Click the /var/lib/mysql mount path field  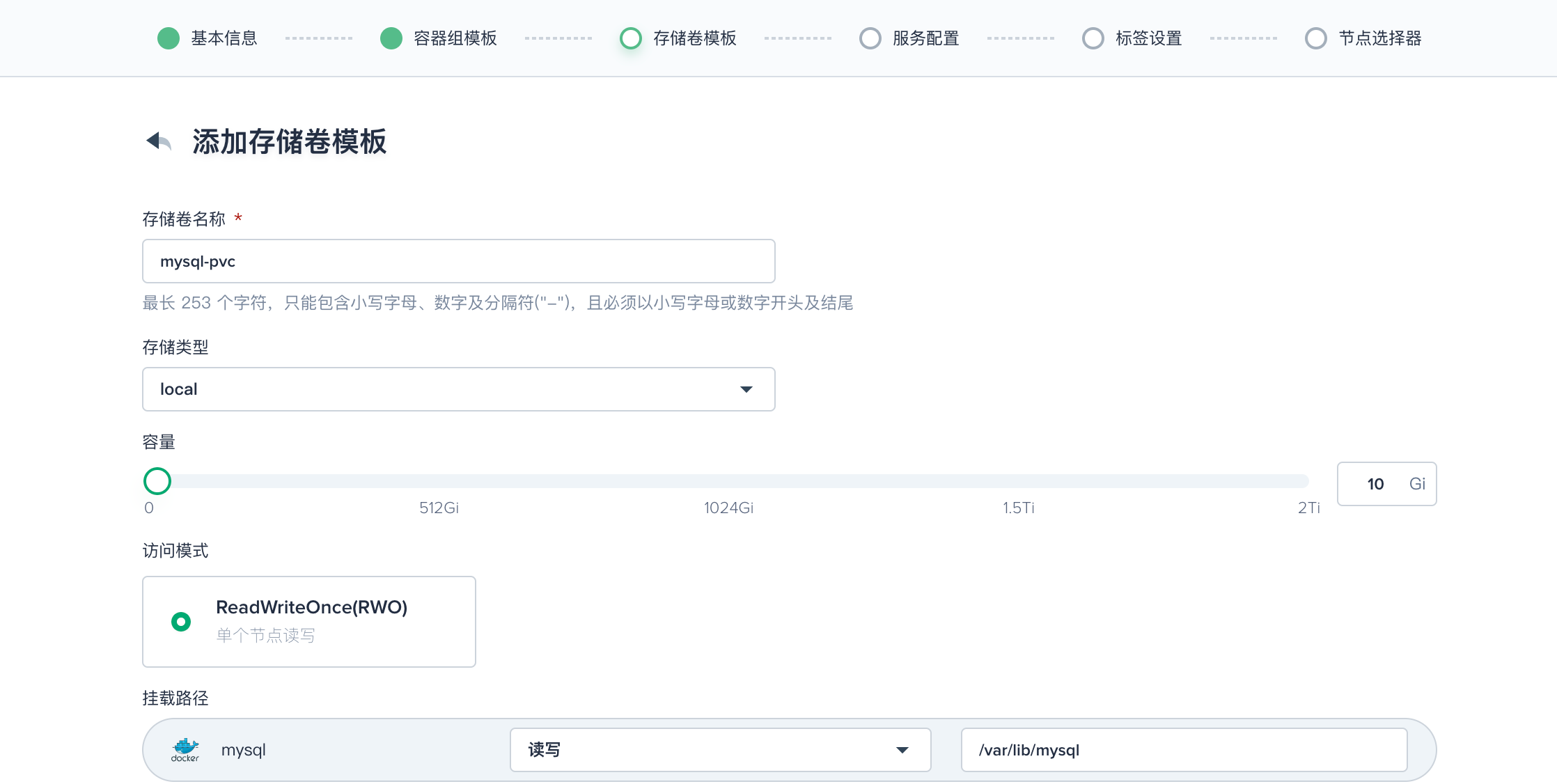pyautogui.click(x=1184, y=750)
